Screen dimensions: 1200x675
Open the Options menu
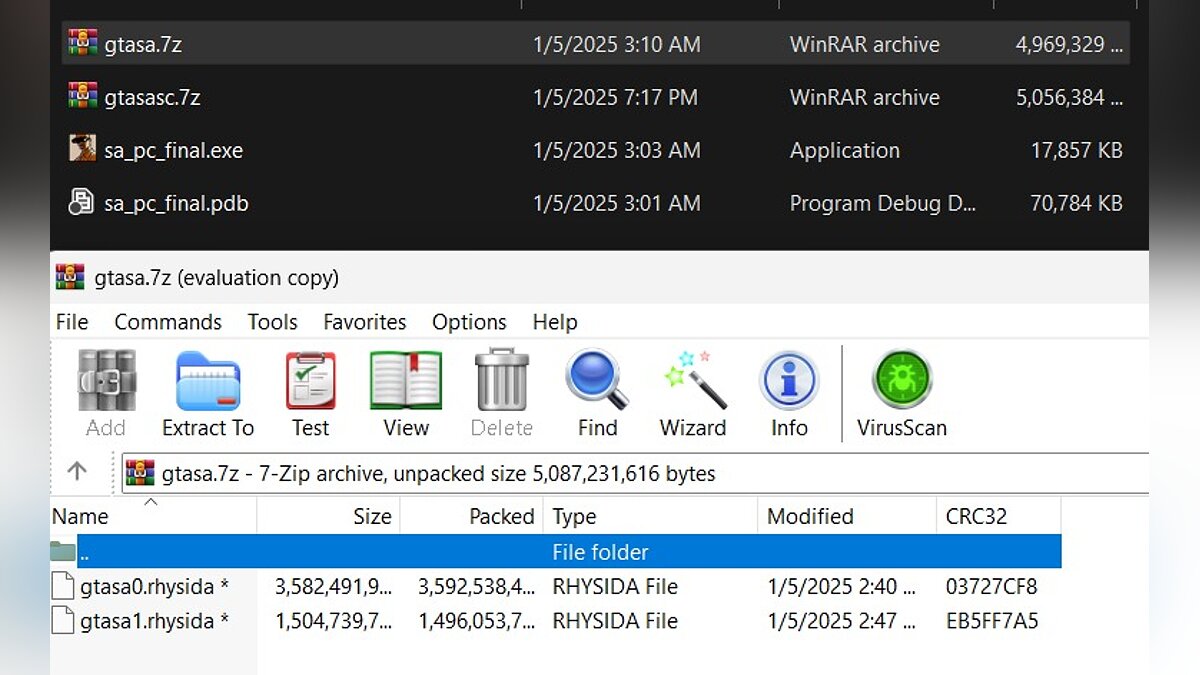tap(469, 322)
